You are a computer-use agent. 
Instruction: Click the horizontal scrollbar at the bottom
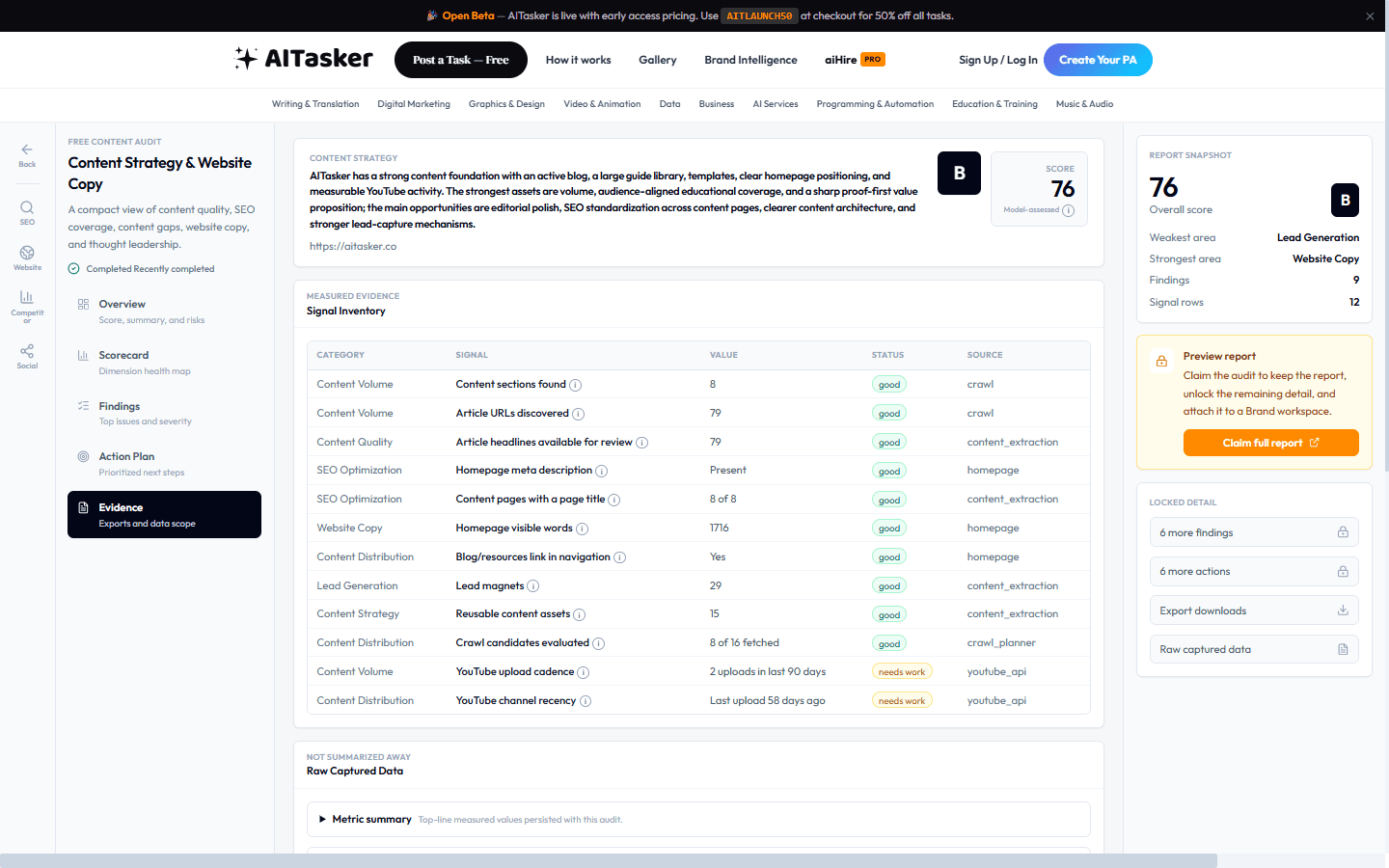(x=609, y=860)
